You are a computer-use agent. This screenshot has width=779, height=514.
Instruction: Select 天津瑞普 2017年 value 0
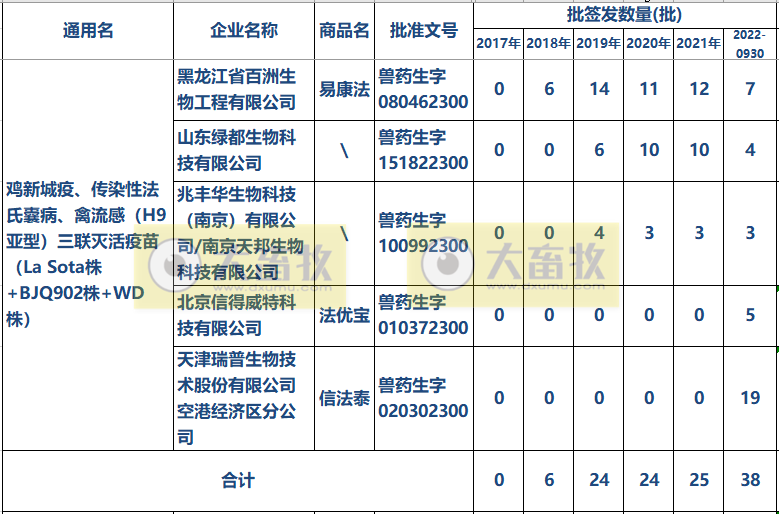(499, 398)
